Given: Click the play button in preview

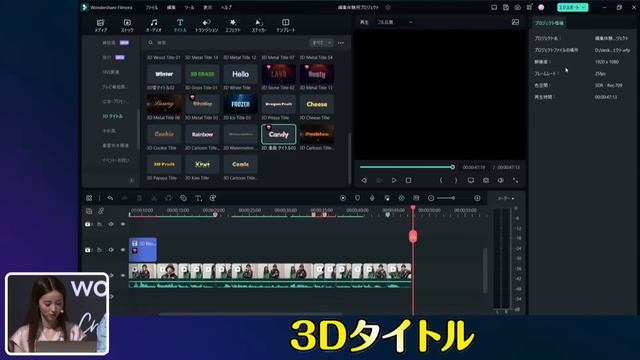Looking at the screenshot, I should pyautogui.click(x=394, y=180).
